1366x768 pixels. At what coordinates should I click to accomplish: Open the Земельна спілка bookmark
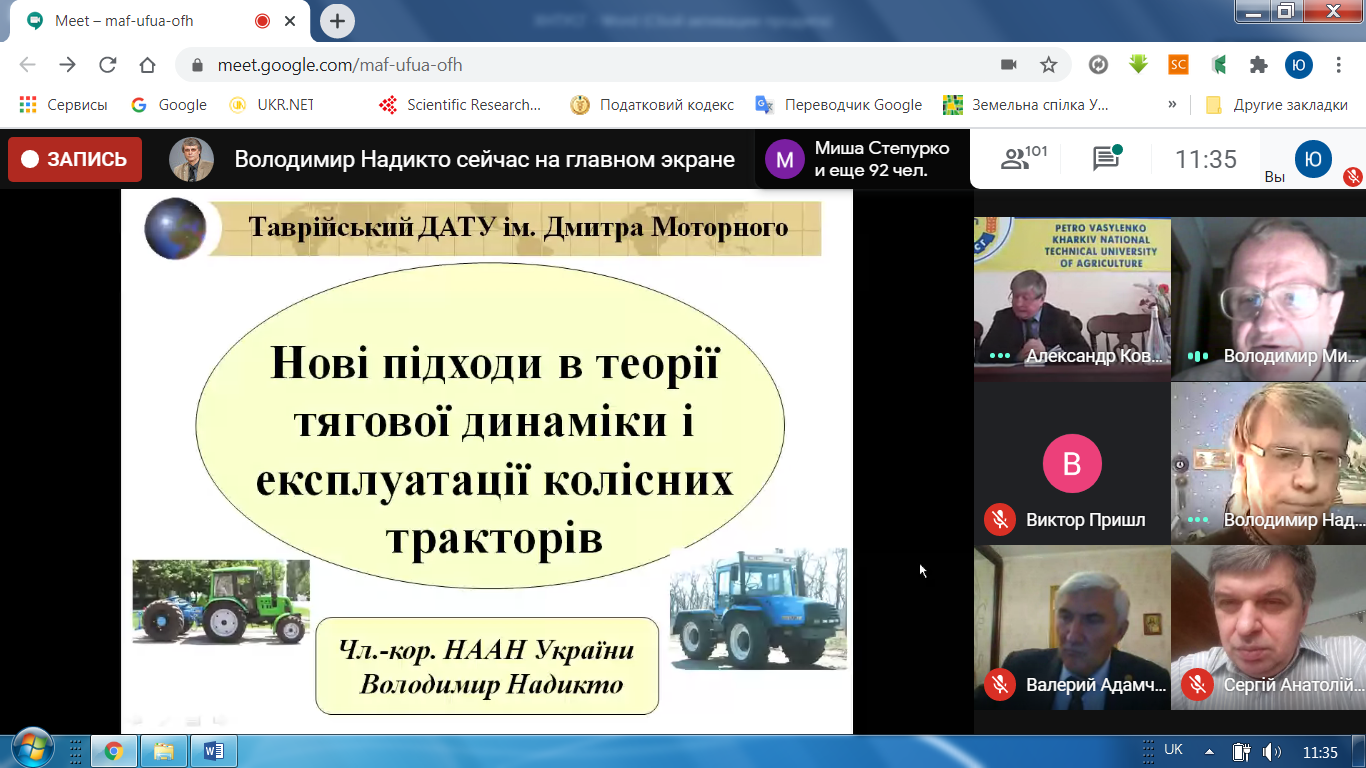click(1027, 105)
